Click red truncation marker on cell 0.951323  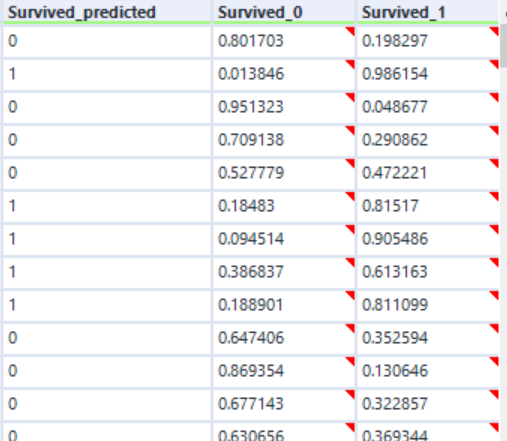[x=350, y=97]
